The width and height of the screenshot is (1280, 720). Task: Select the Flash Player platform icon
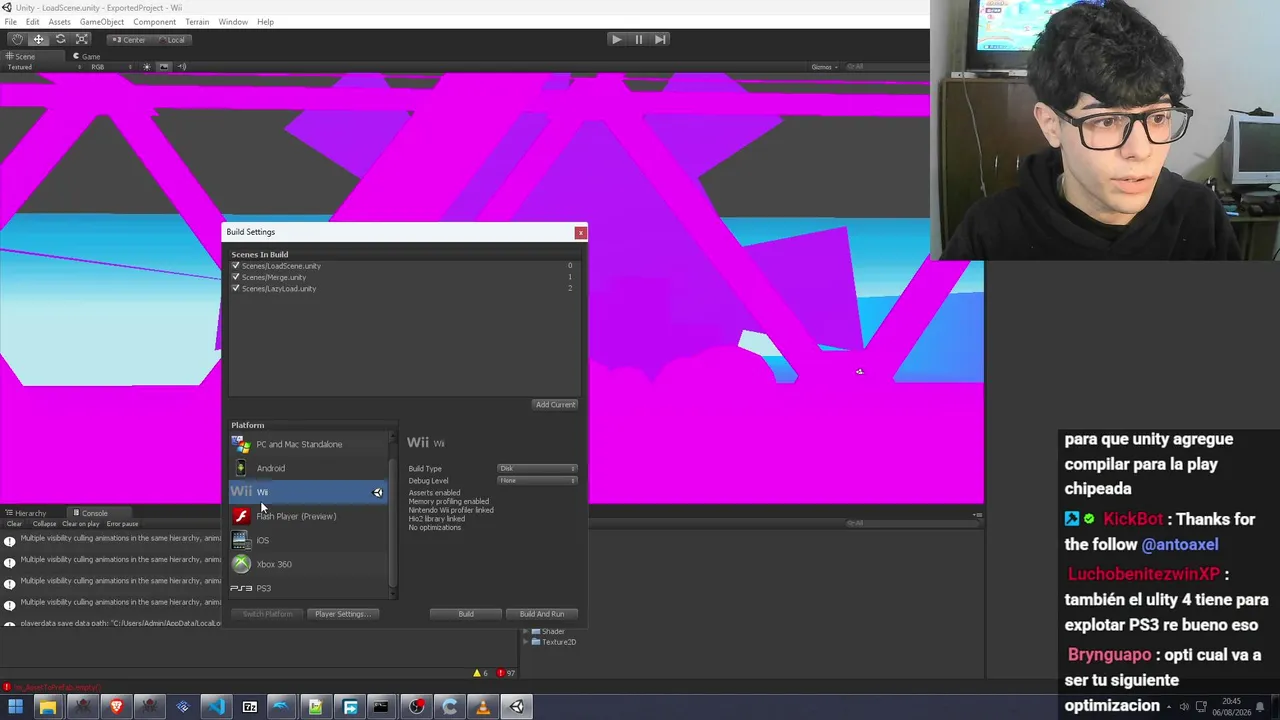click(241, 516)
